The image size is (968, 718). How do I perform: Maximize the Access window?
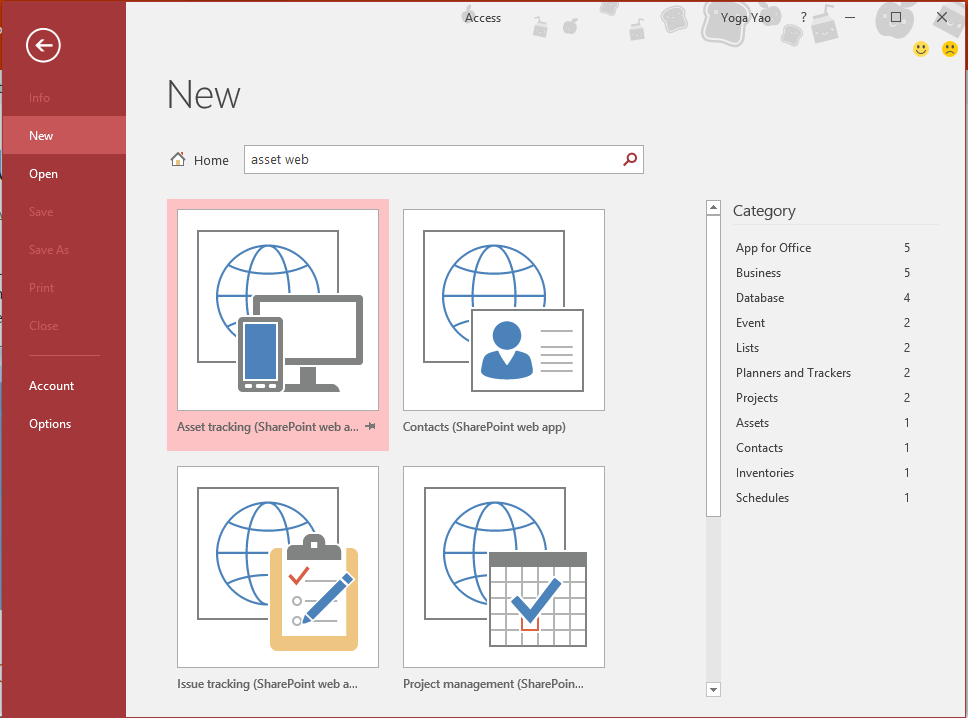pyautogui.click(x=896, y=17)
